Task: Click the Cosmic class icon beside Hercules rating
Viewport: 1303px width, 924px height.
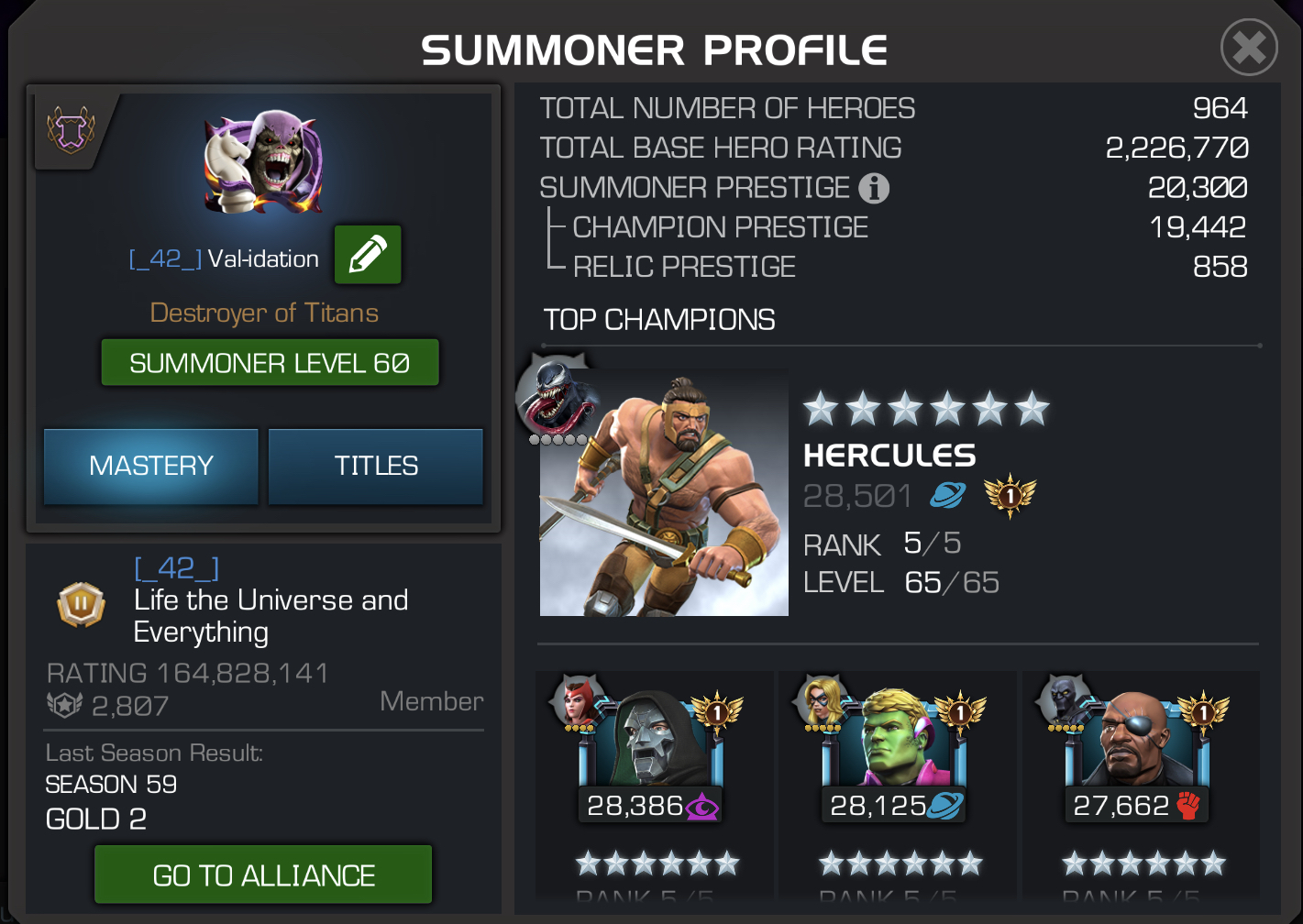Action: pyautogui.click(x=947, y=496)
